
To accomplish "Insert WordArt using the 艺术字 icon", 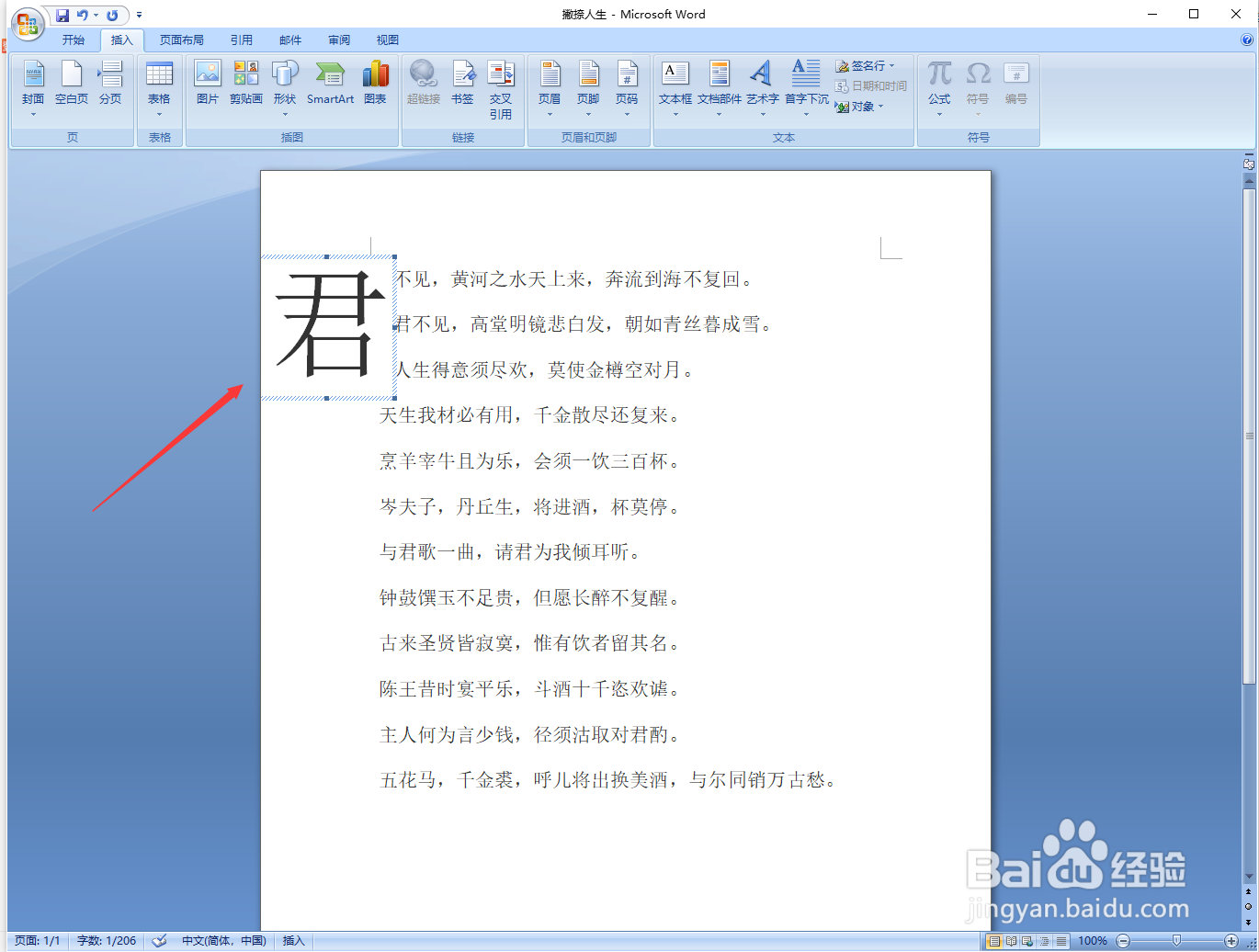I will click(x=761, y=83).
